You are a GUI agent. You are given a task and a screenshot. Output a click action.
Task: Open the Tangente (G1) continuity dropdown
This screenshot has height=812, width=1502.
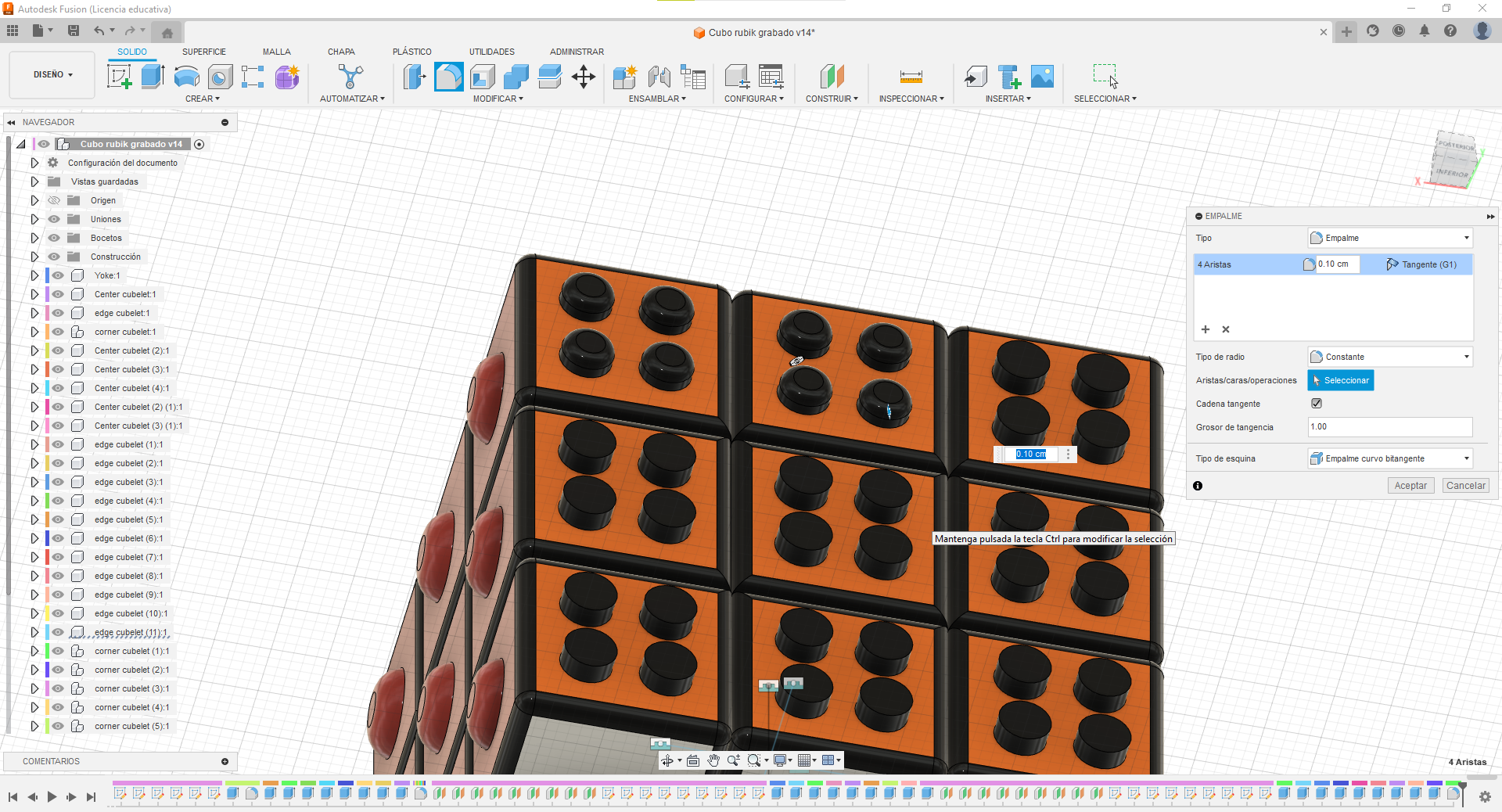pyautogui.click(x=1421, y=264)
